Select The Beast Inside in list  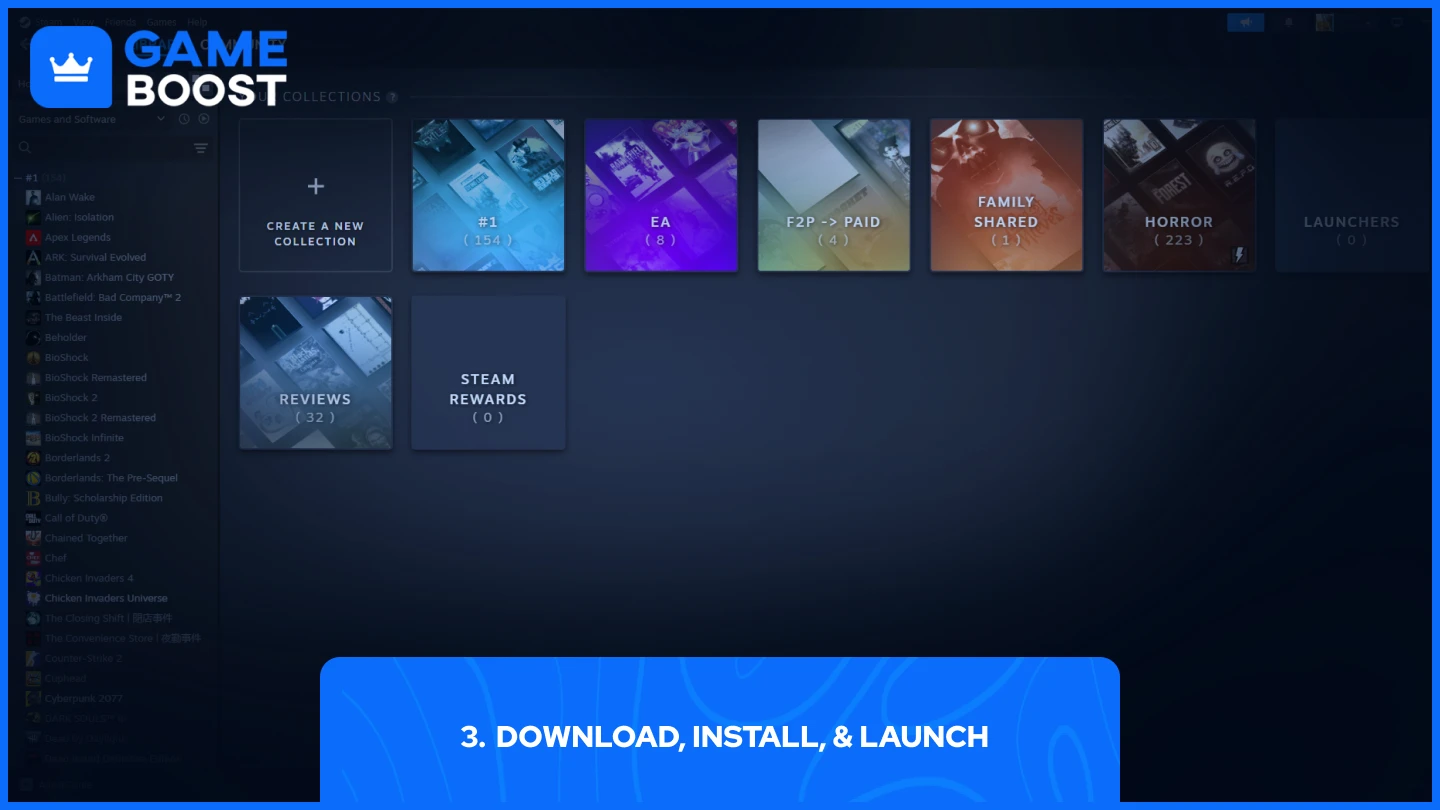coord(83,317)
